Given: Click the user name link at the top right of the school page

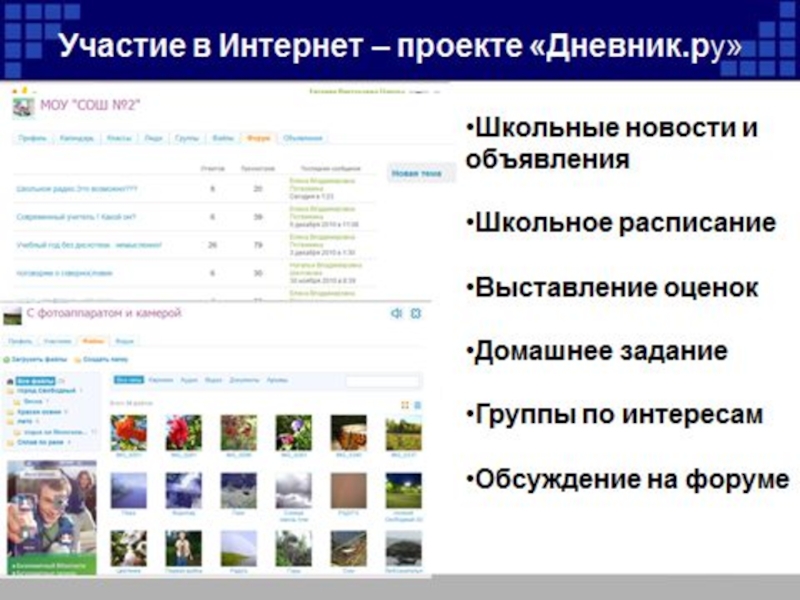Looking at the screenshot, I should [358, 91].
